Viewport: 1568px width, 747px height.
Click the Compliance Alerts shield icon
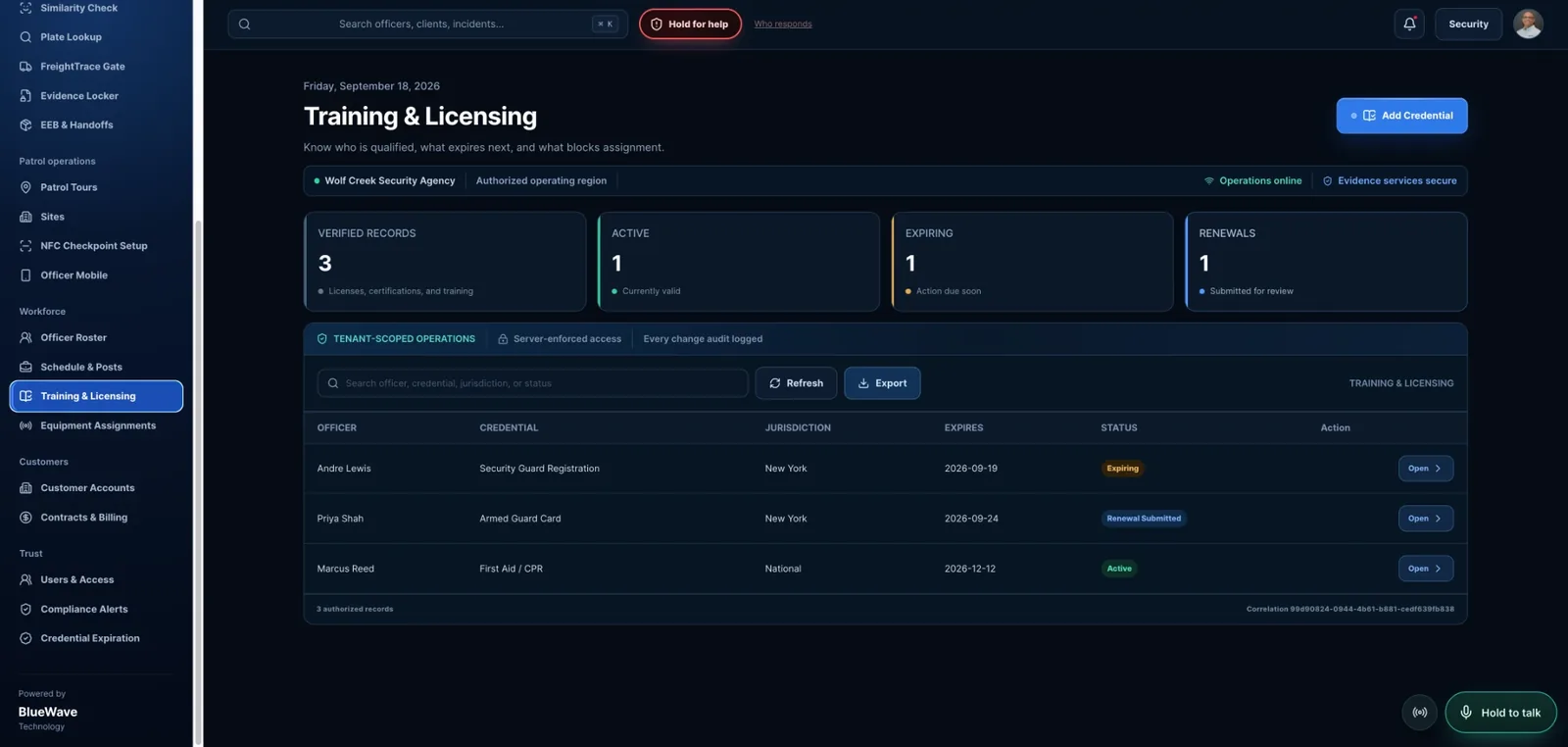25,609
